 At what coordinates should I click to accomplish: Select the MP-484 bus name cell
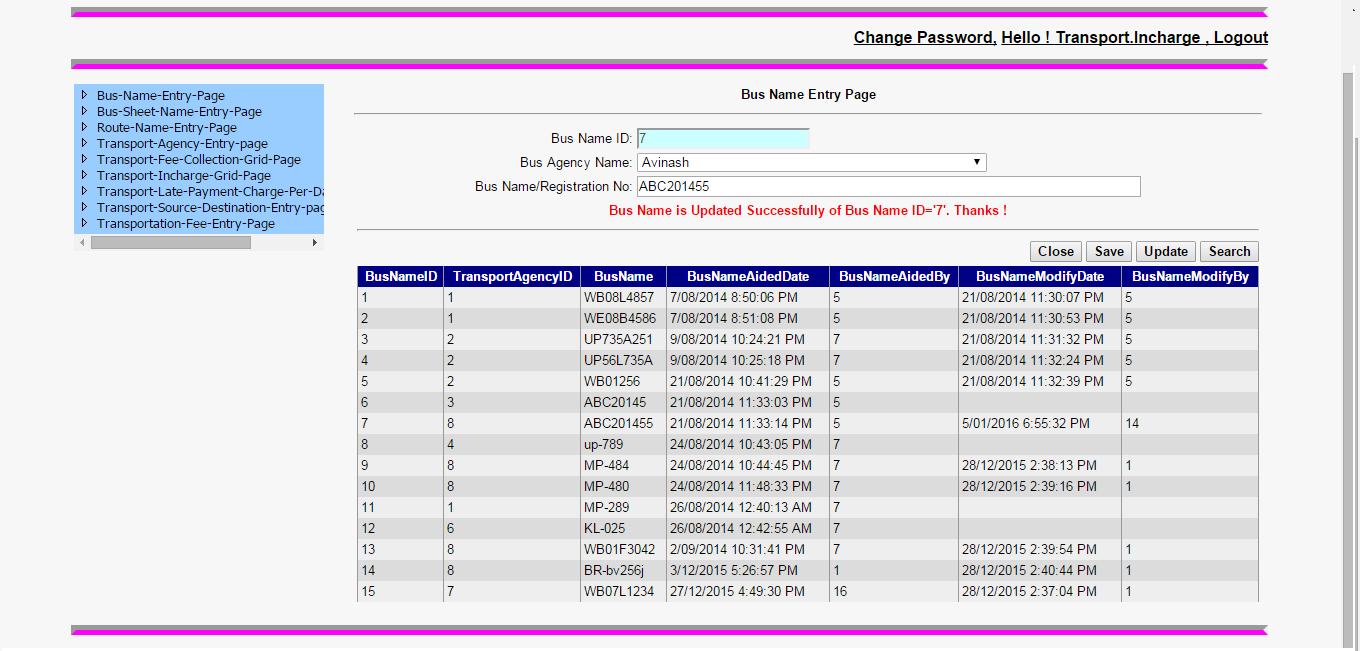(x=623, y=466)
